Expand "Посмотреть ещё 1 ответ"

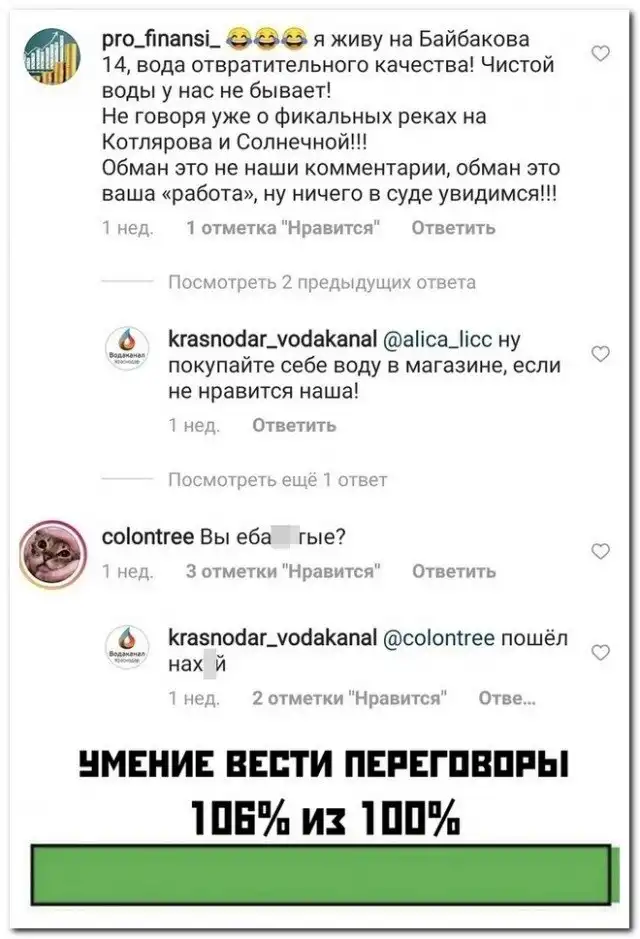[278, 480]
